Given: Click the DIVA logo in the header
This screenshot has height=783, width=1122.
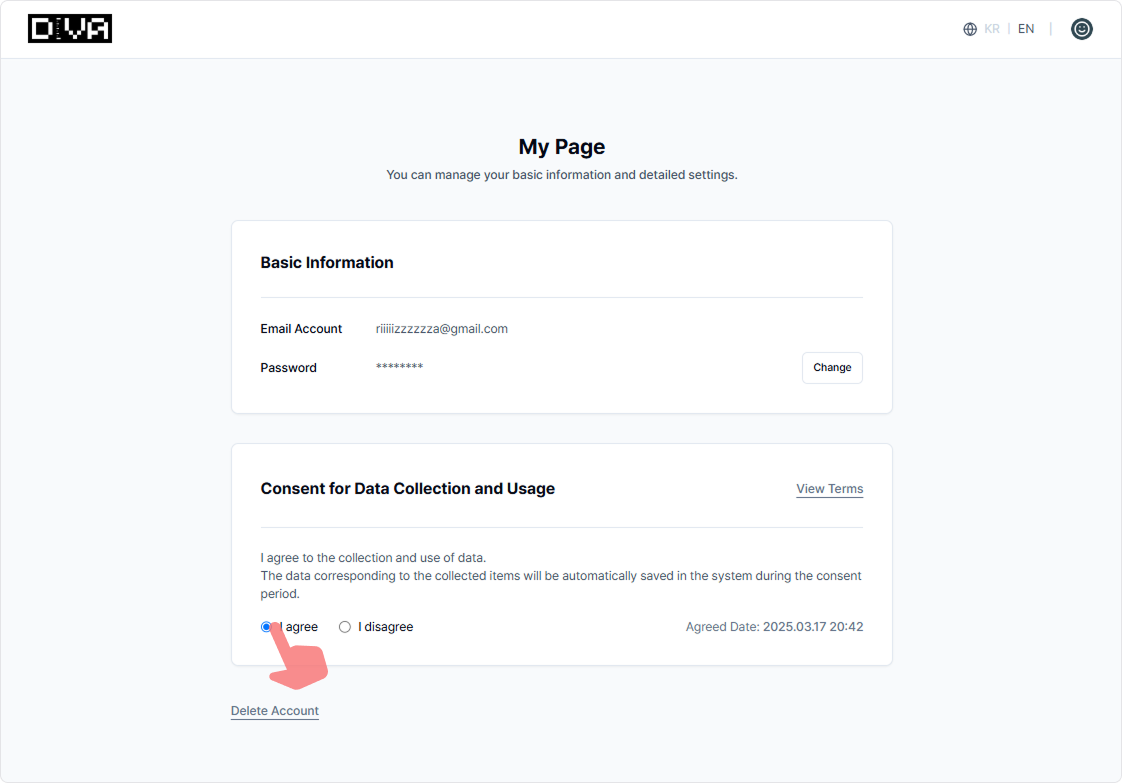Looking at the screenshot, I should [70, 29].
